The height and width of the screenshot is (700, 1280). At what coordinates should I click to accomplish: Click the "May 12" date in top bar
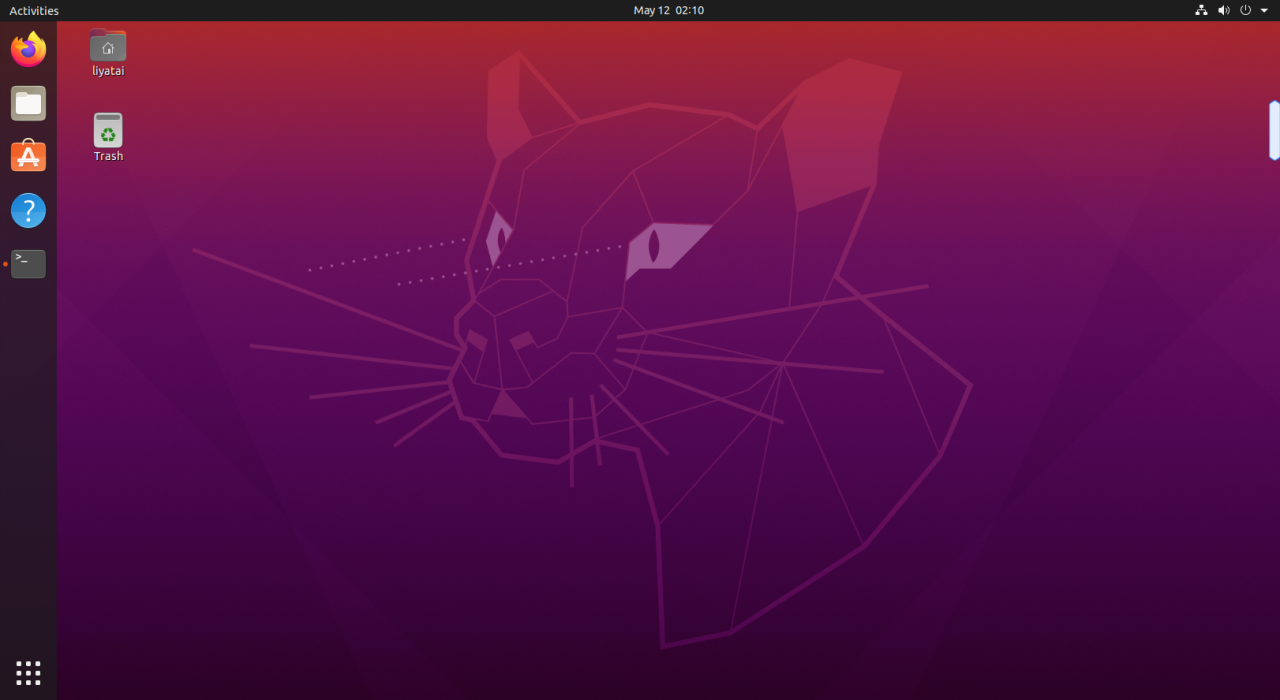point(651,10)
